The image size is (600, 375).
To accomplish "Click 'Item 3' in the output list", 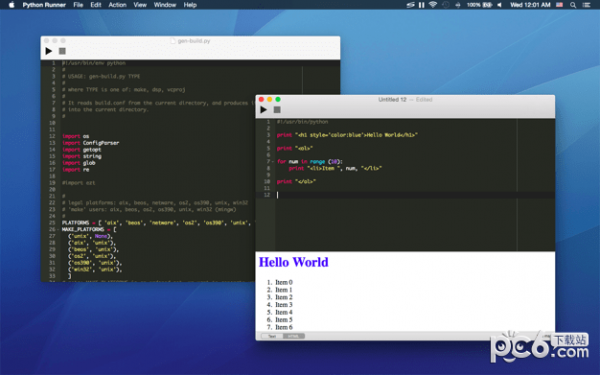I will click(x=284, y=305).
